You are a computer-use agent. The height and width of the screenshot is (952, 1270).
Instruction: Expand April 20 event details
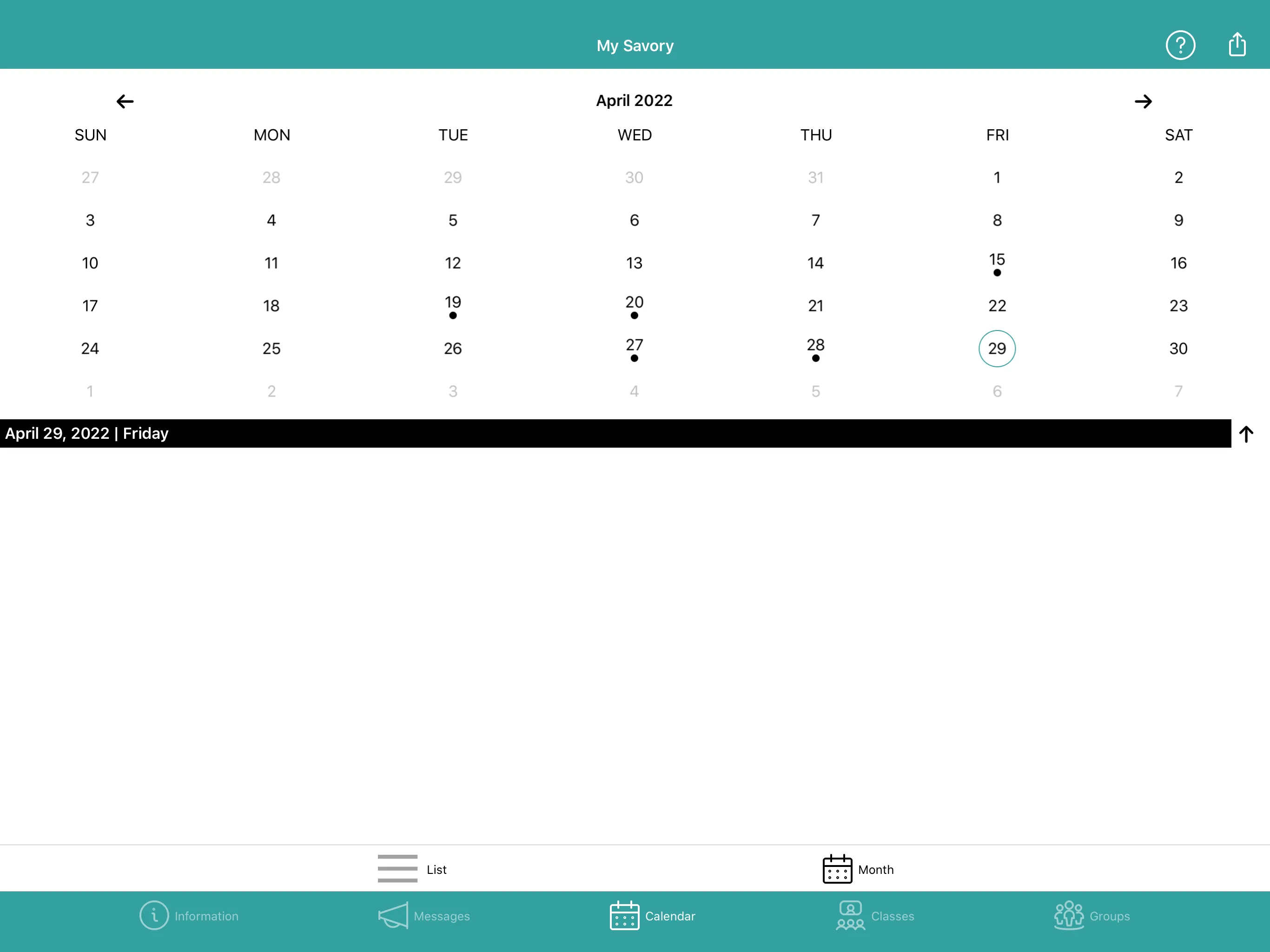pos(634,305)
